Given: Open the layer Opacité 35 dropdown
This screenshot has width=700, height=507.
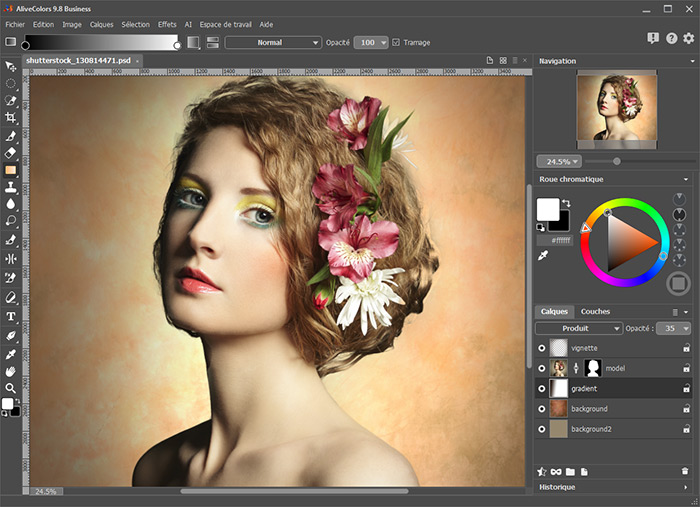Looking at the screenshot, I should tap(674, 328).
